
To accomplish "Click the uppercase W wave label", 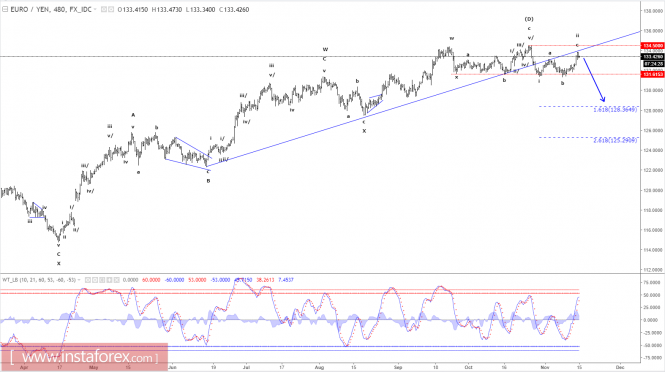I will [325, 50].
